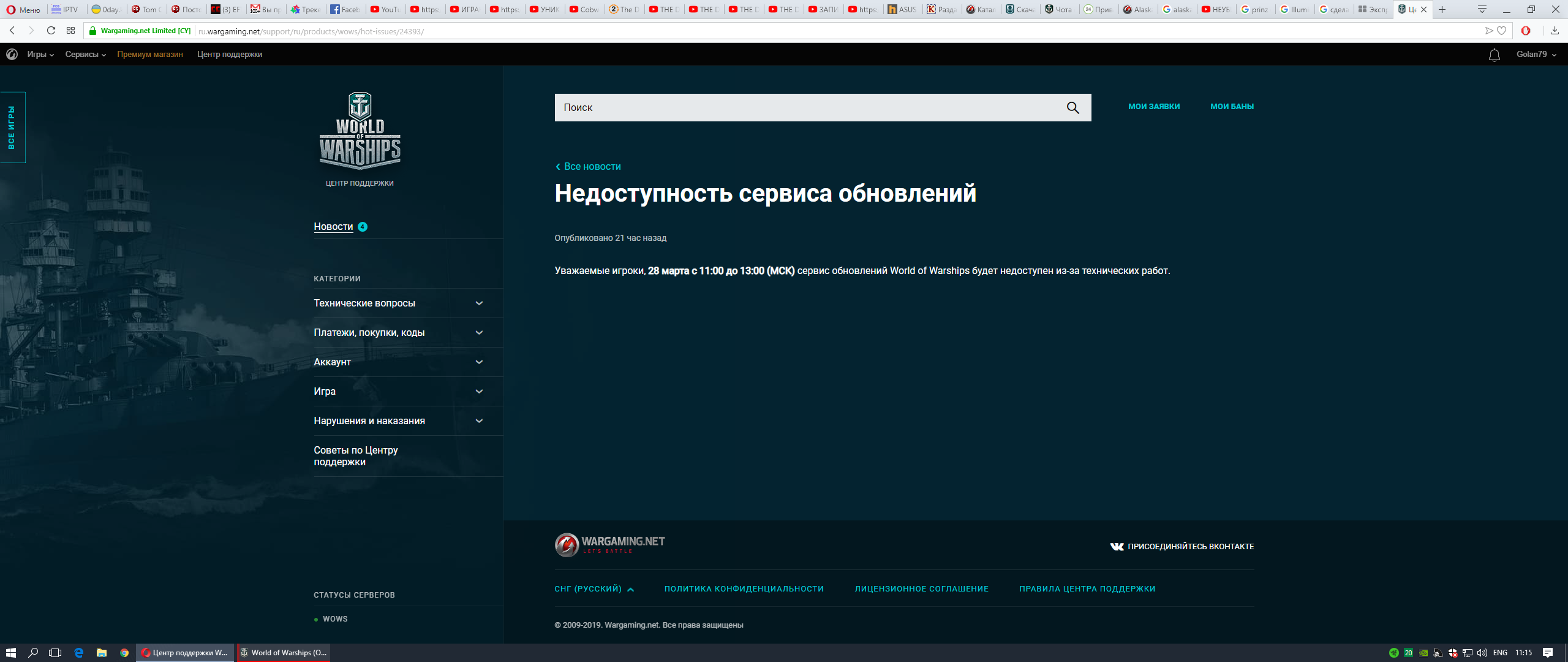Bookmark page with the heart icon
This screenshot has height=662, width=1568.
pos(1501,31)
